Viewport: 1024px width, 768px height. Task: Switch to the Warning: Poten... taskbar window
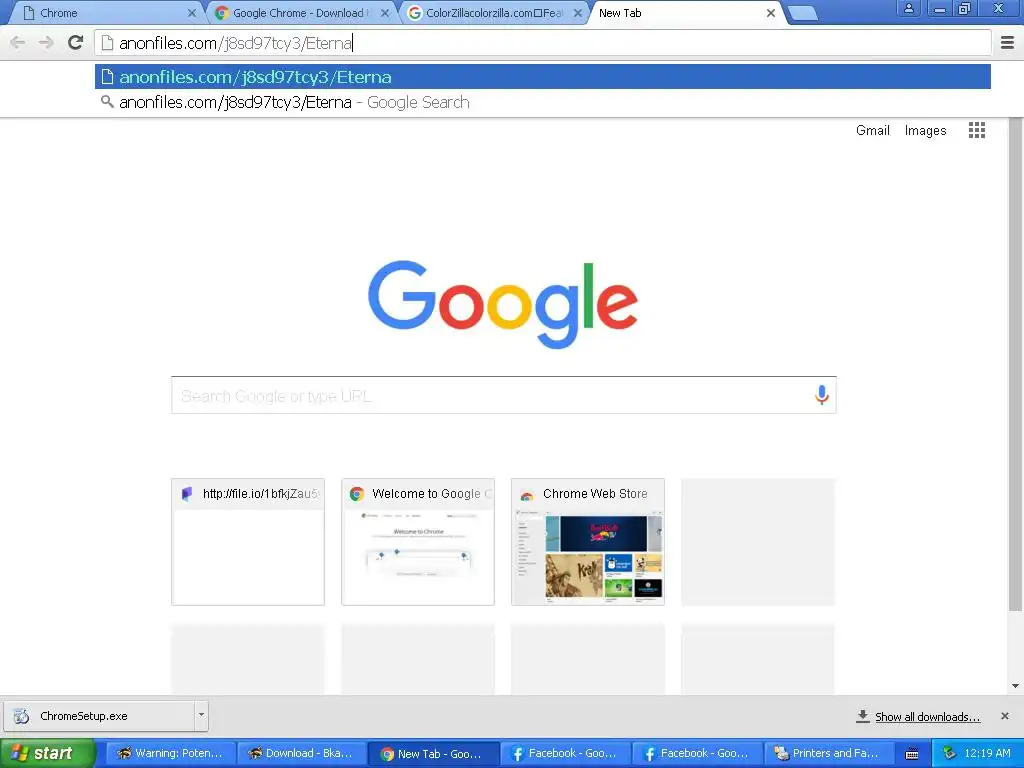170,754
